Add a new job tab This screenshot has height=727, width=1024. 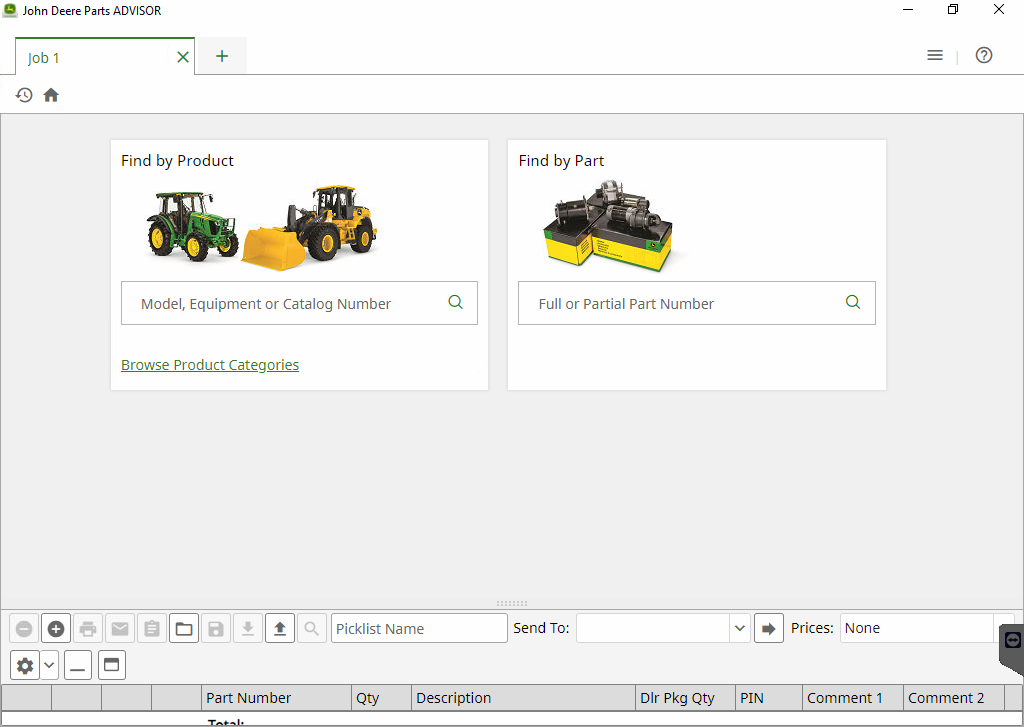[222, 56]
